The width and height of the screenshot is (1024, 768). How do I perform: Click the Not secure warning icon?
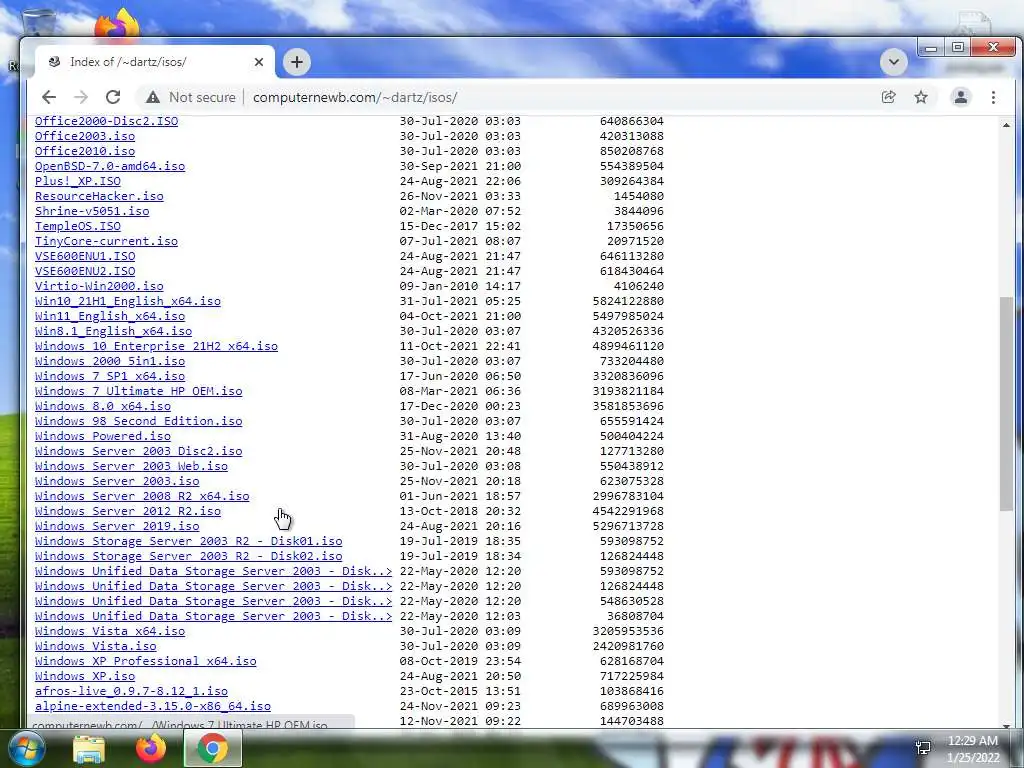pos(153,97)
